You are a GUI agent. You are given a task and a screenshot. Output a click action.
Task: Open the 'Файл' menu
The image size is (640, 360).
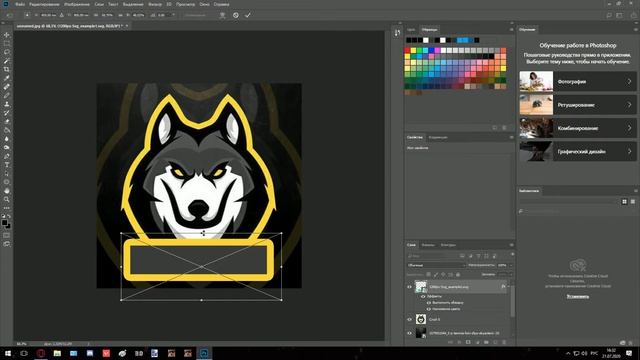point(20,4)
